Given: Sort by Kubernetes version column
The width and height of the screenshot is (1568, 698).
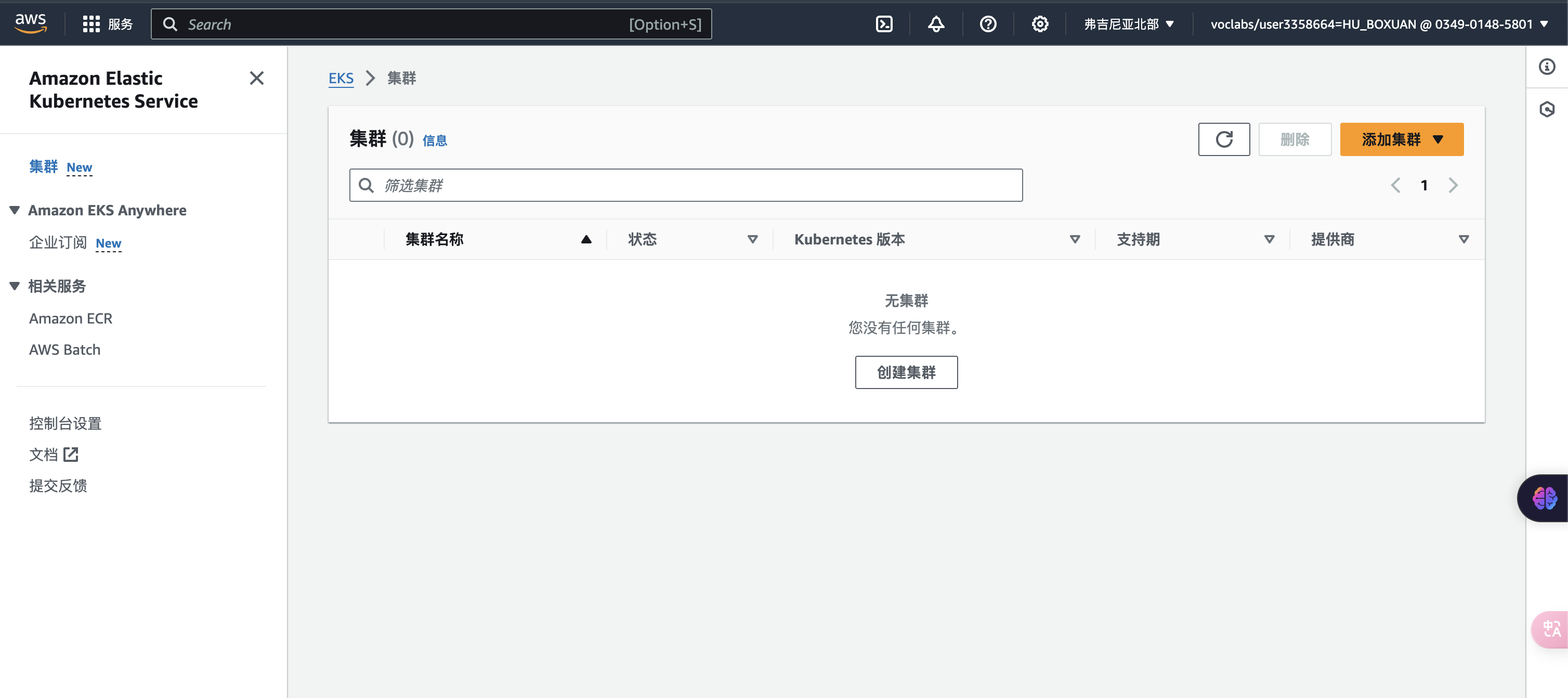Looking at the screenshot, I should click(x=1074, y=239).
